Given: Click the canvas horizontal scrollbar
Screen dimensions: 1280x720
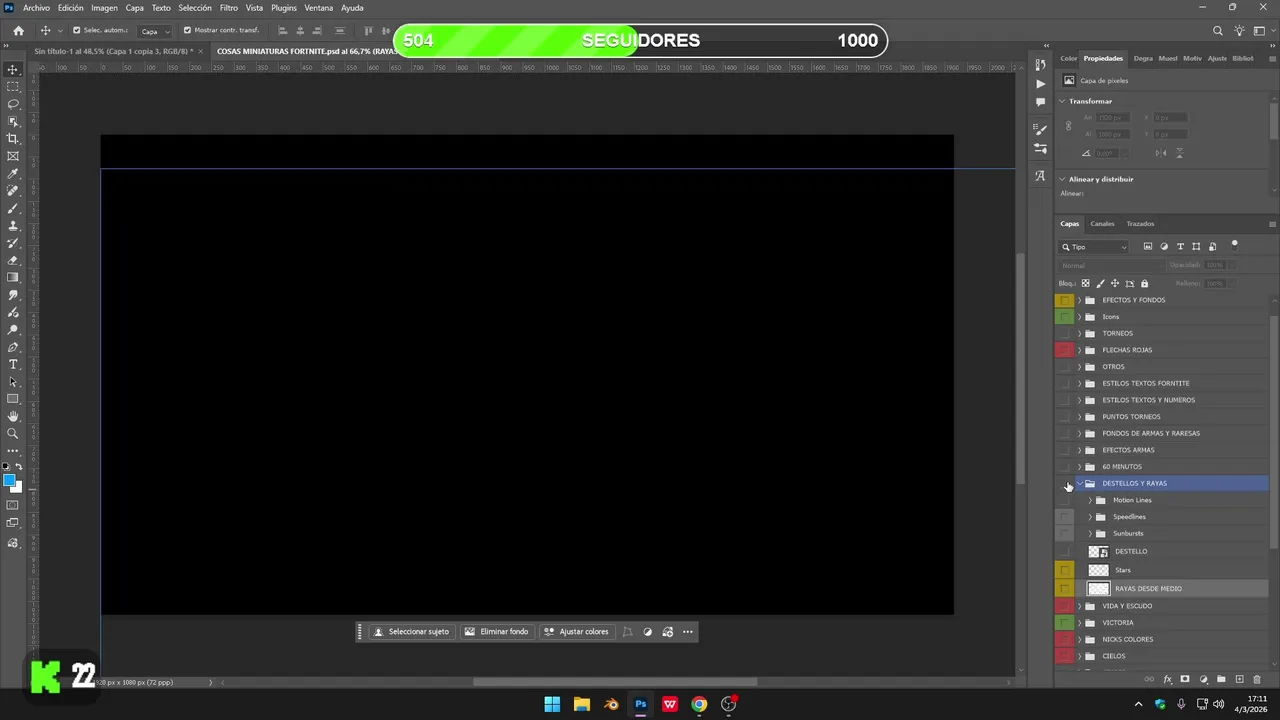Looking at the screenshot, I should (615, 682).
